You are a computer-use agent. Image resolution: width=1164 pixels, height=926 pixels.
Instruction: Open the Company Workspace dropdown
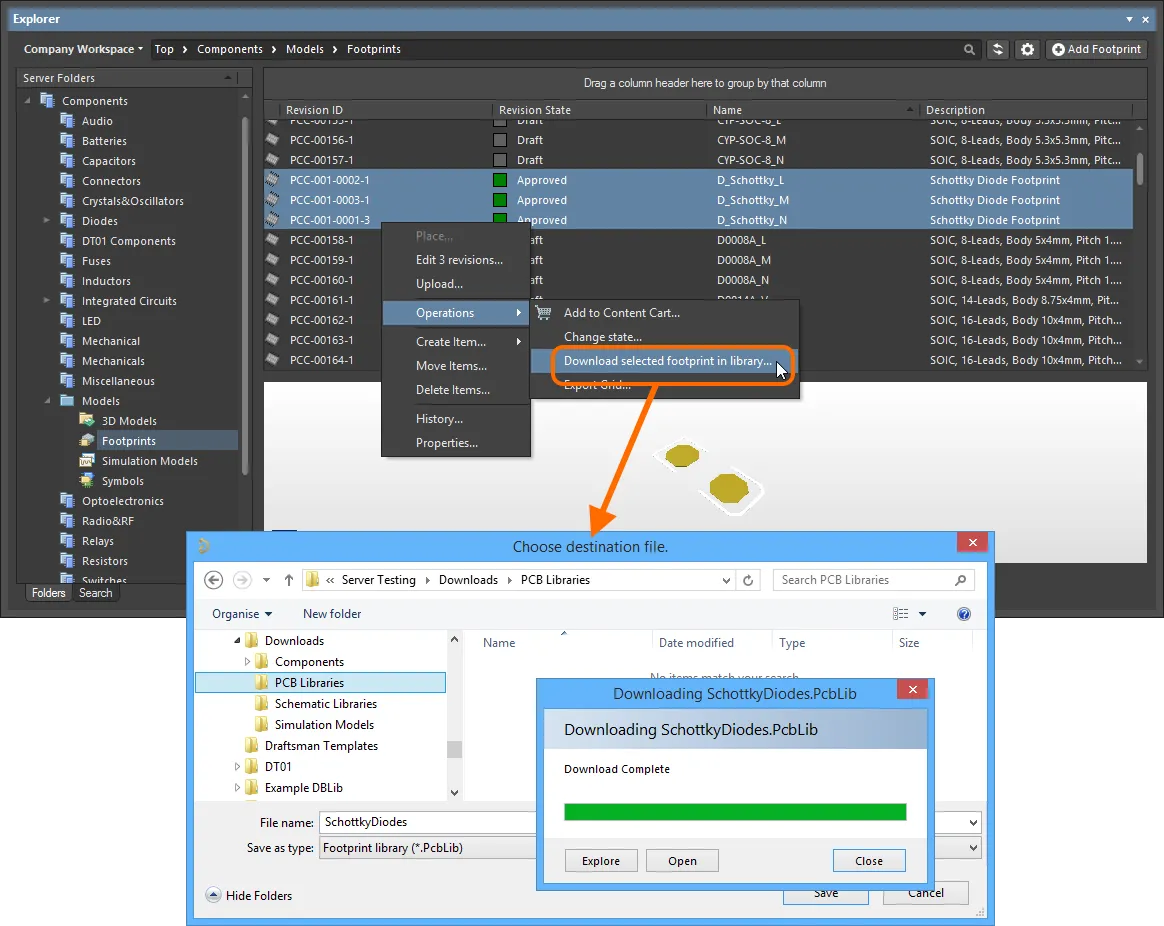pos(83,49)
